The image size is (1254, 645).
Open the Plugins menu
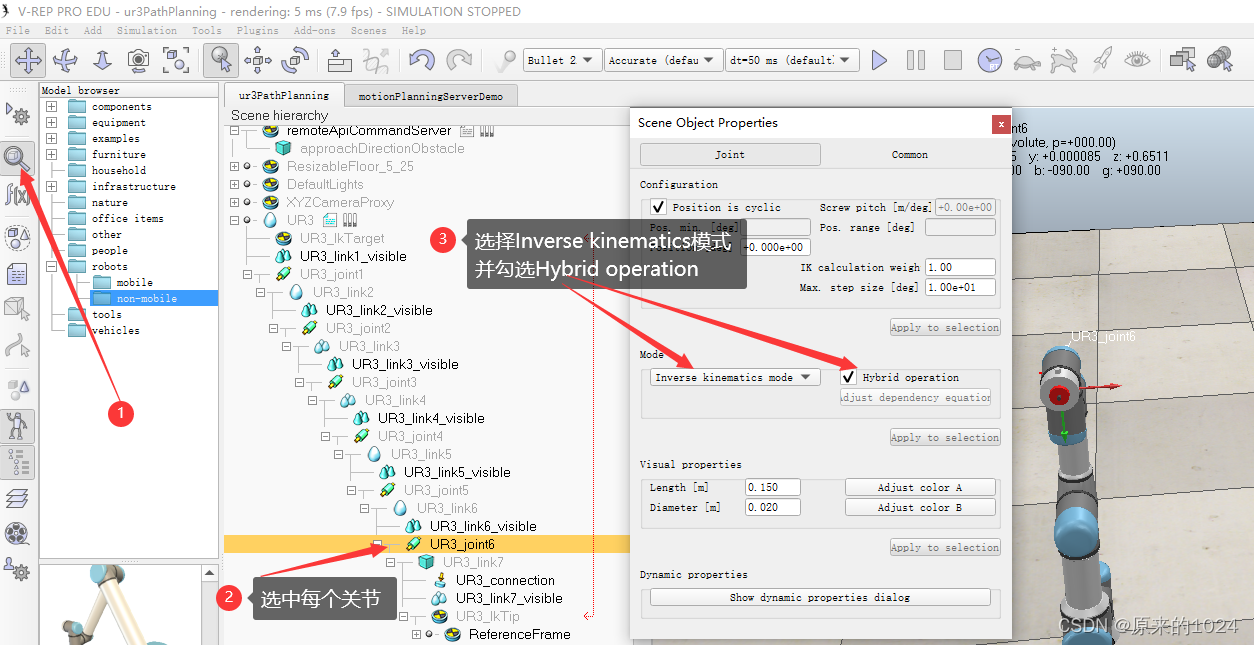coord(258,31)
